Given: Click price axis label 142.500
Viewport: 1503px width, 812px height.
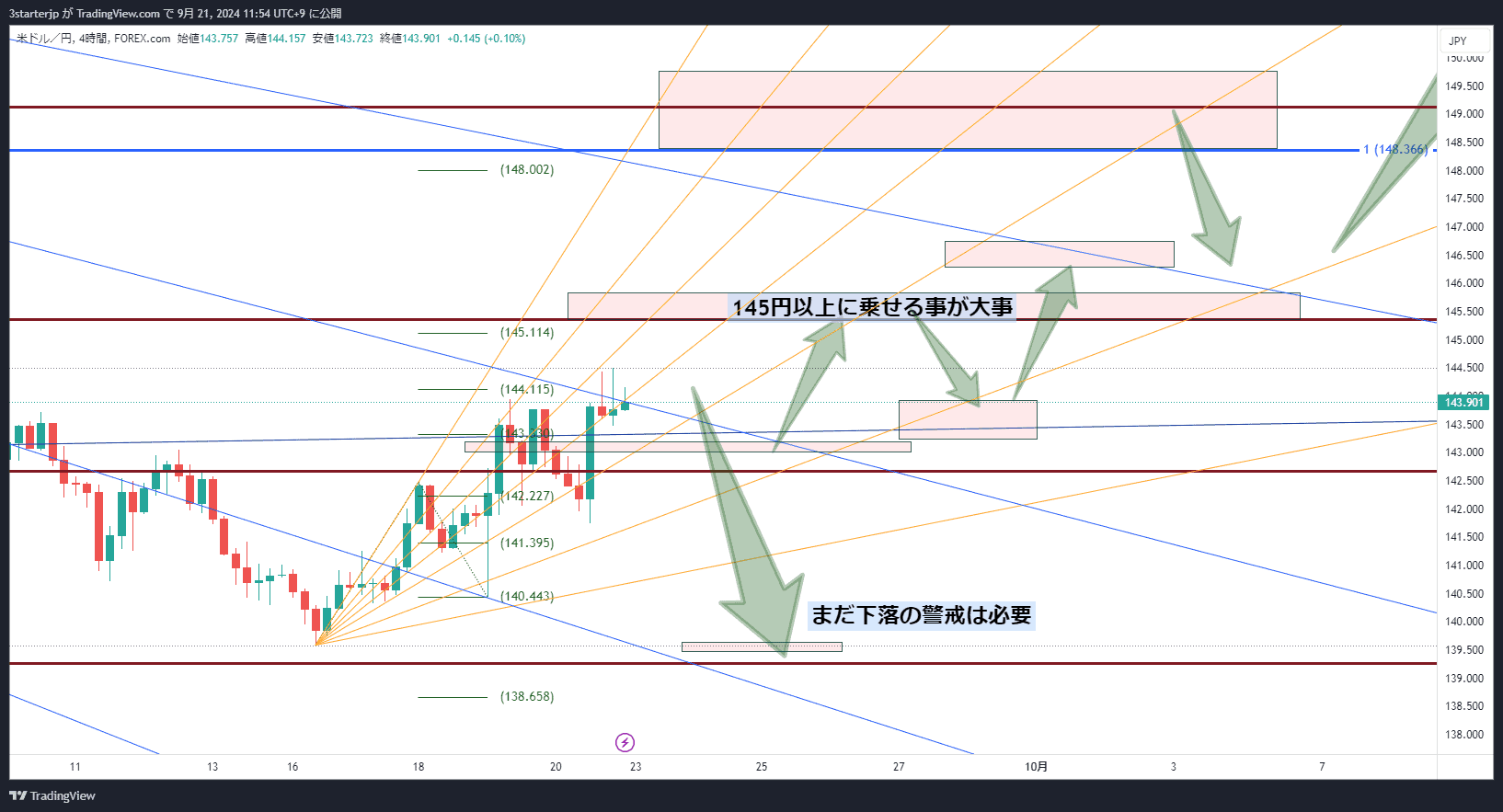Looking at the screenshot, I should [1464, 481].
